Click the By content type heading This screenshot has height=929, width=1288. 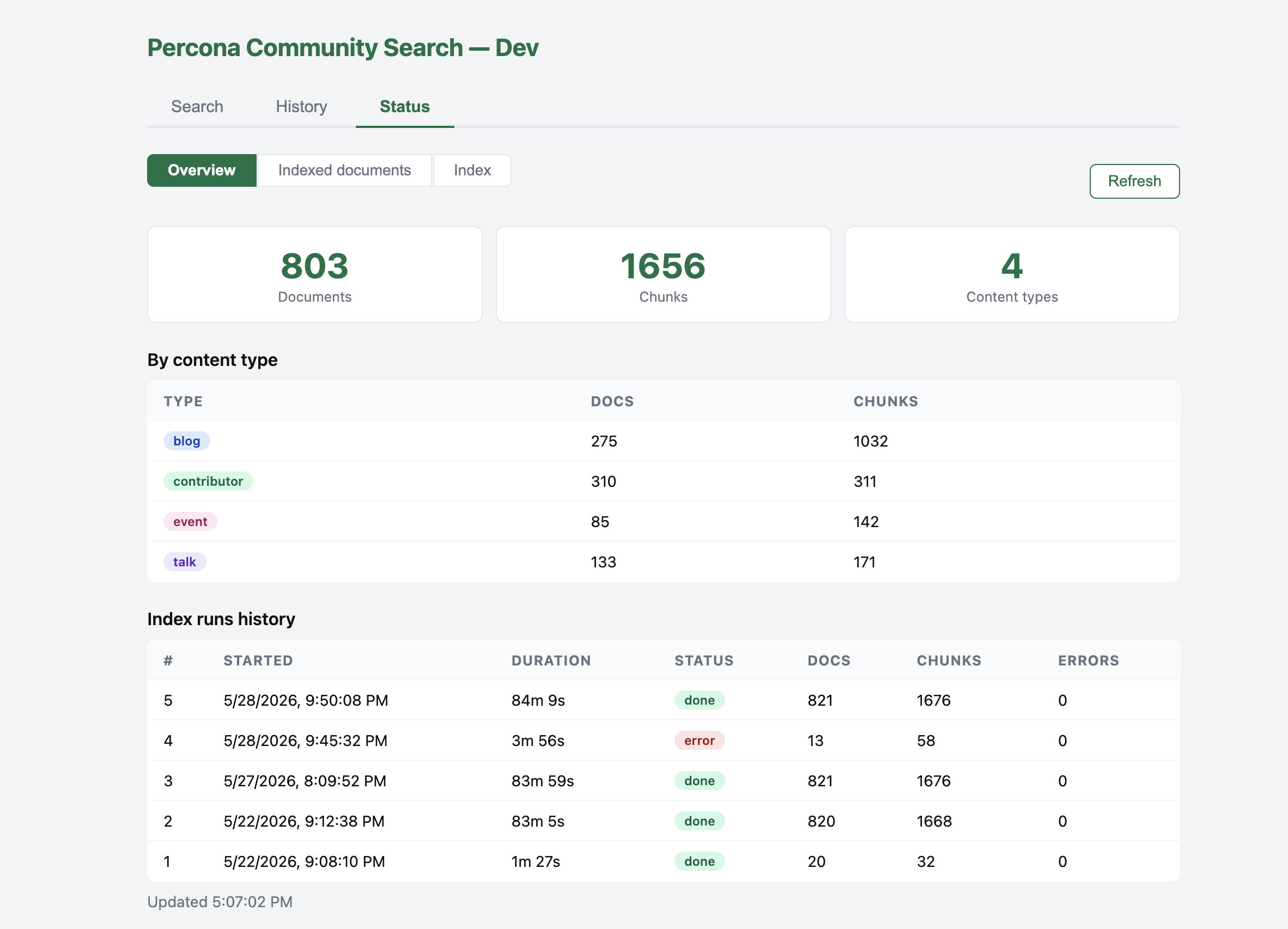[x=212, y=360]
